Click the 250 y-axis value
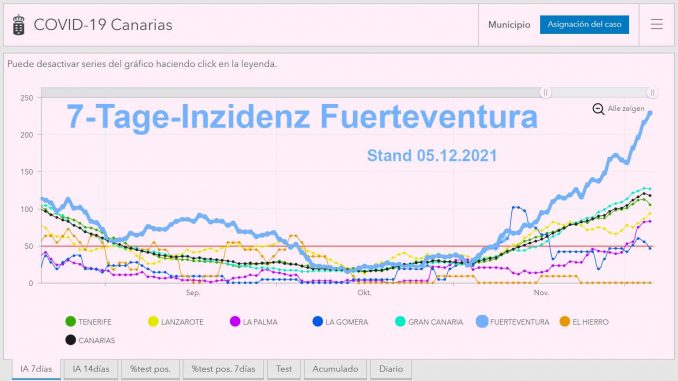The image size is (678, 381). pyautogui.click(x=27, y=98)
